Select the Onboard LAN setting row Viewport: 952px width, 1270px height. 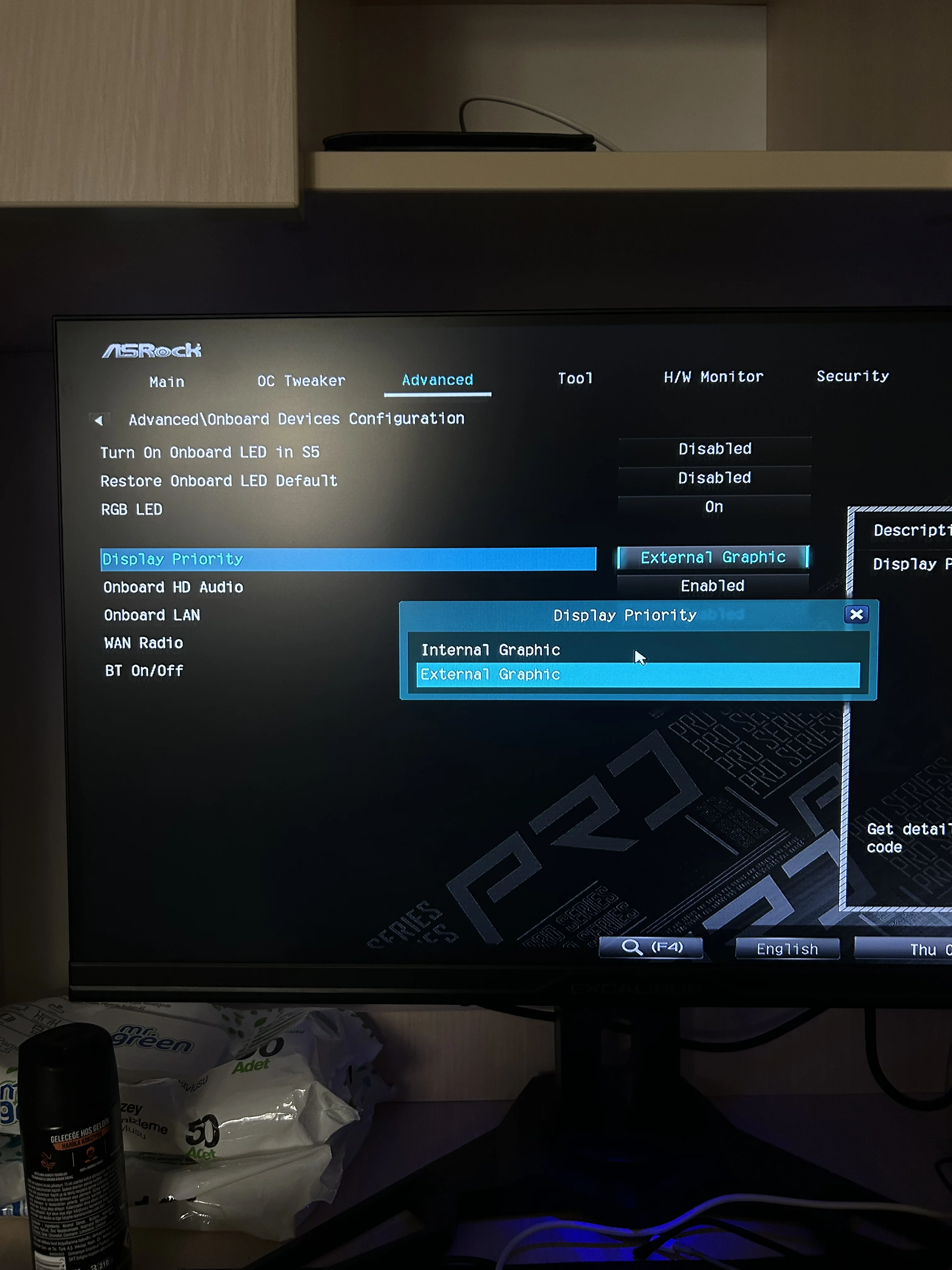pyautogui.click(x=152, y=615)
